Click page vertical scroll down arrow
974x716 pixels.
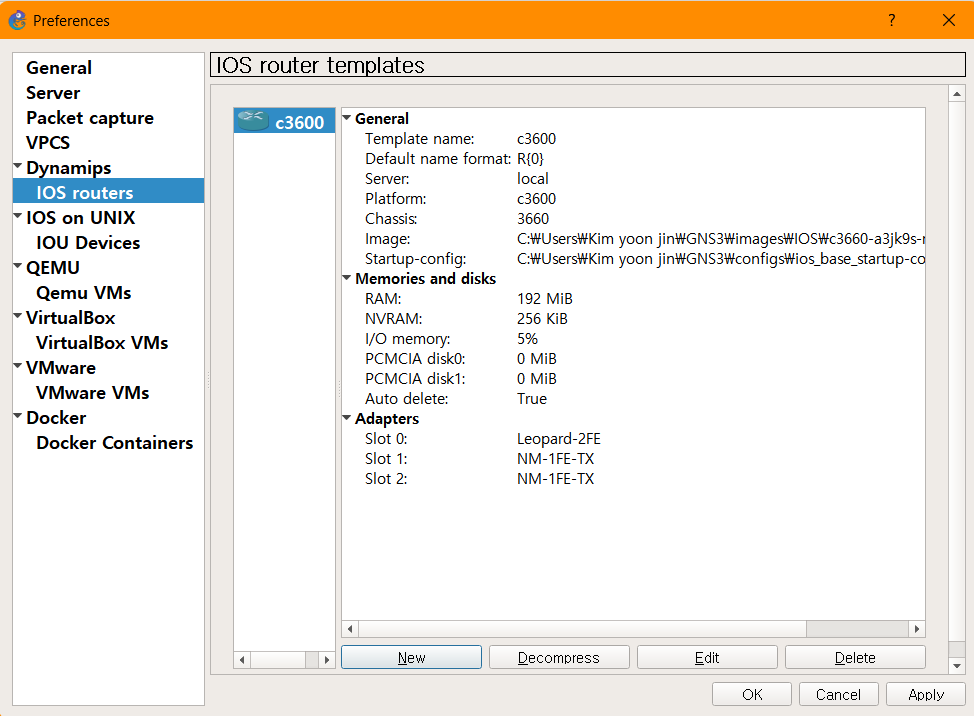coord(957,666)
